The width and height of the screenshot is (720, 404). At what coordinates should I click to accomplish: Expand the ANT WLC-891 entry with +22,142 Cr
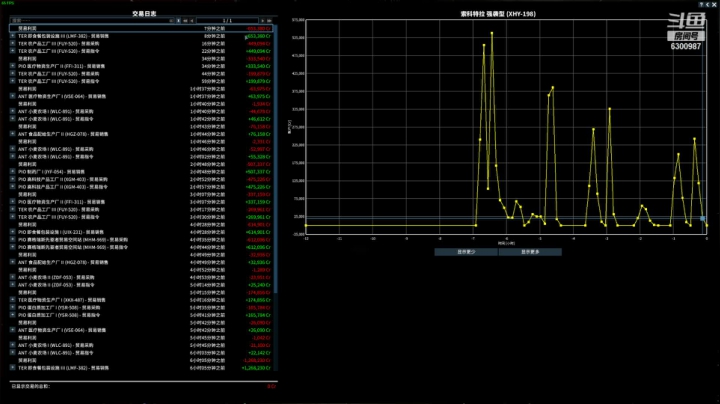point(13,353)
